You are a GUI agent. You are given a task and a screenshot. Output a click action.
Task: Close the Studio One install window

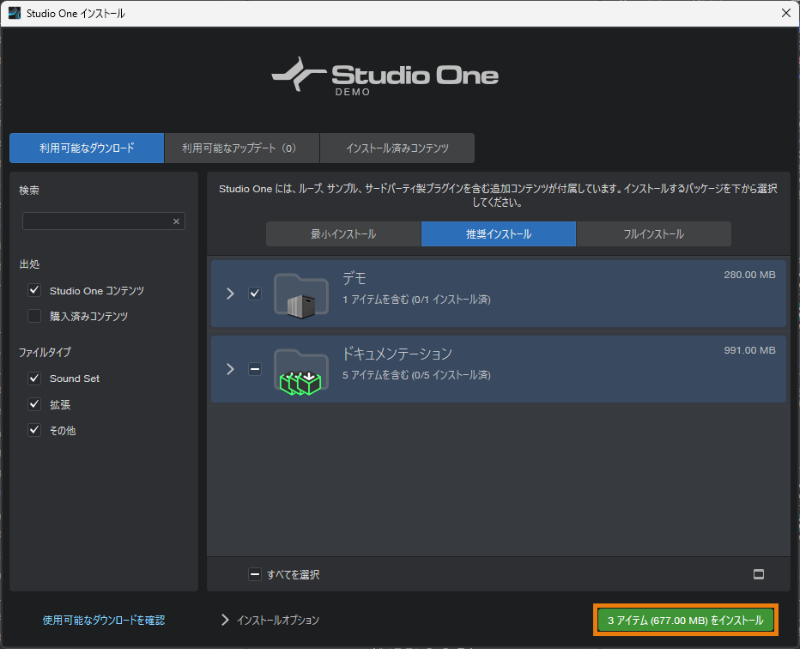tap(786, 13)
